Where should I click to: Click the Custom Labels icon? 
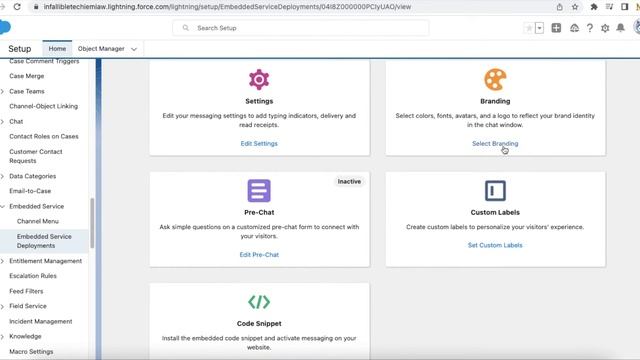click(x=495, y=191)
